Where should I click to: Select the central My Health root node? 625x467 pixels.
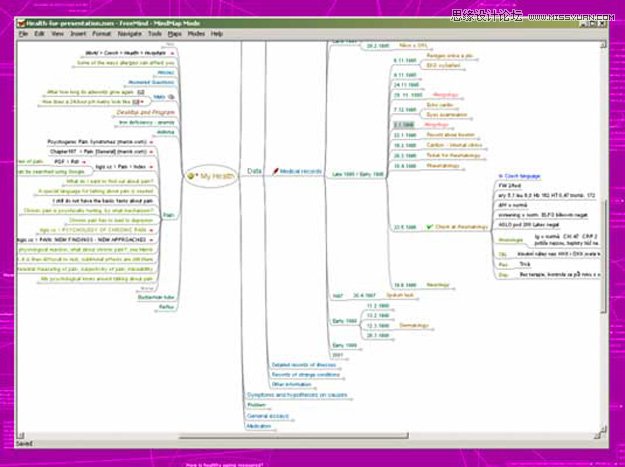pos(211,176)
